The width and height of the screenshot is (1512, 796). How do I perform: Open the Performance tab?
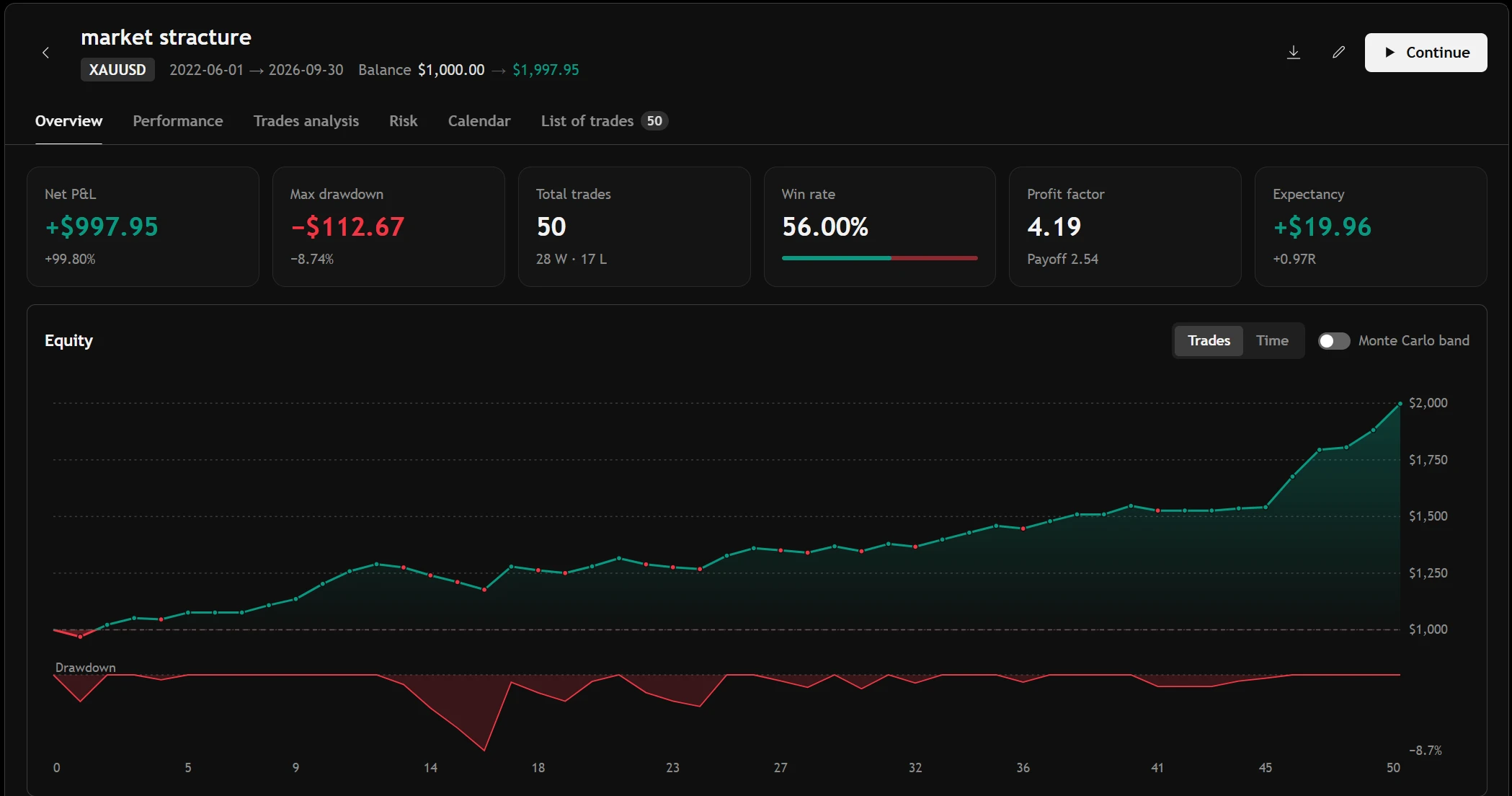[178, 121]
